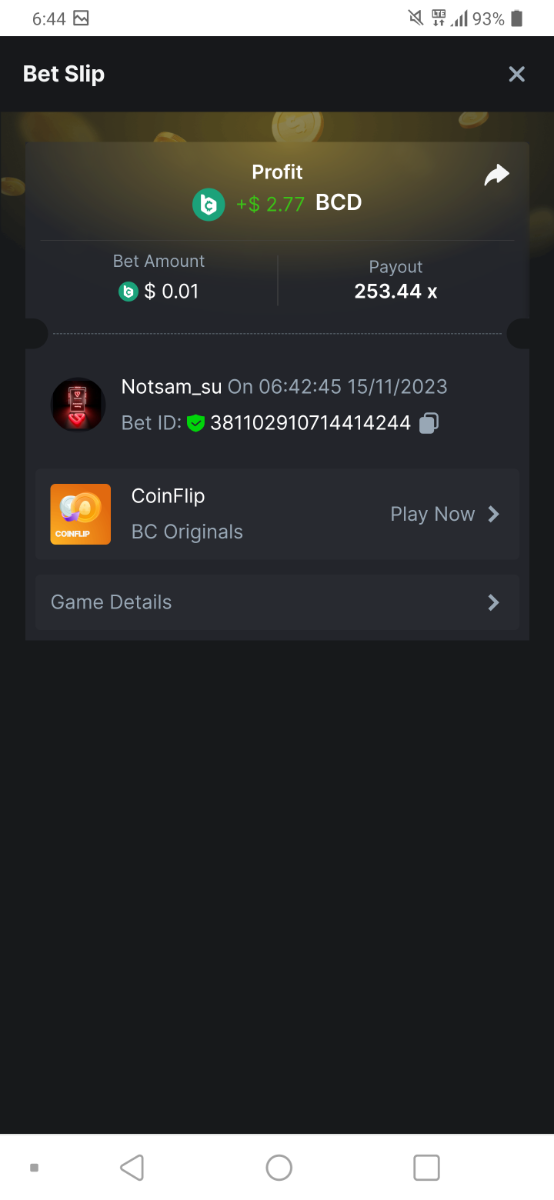554x1200 pixels.
Task: Tap the share arrow icon
Action: 496,175
